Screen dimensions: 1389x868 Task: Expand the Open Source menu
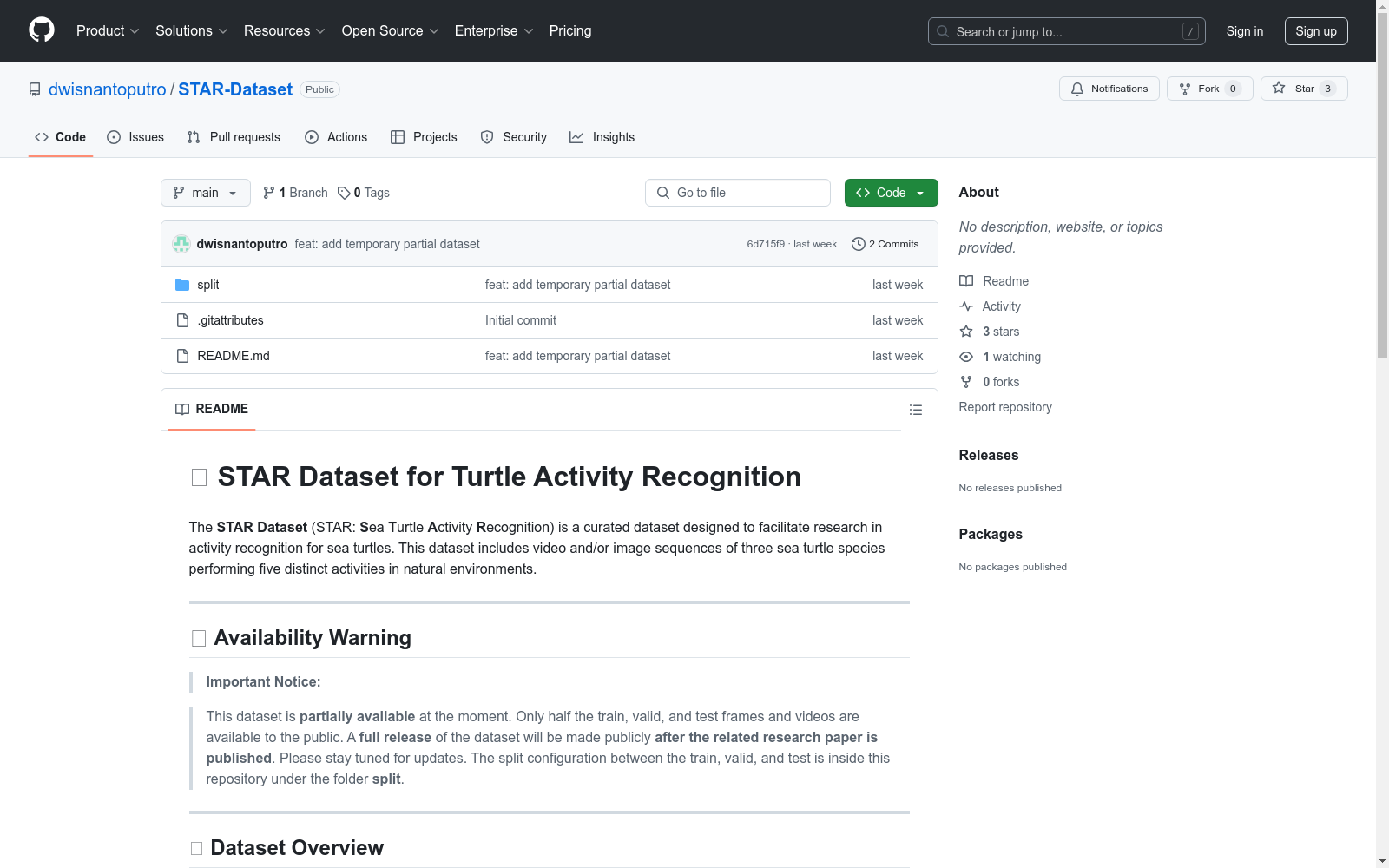click(x=391, y=31)
